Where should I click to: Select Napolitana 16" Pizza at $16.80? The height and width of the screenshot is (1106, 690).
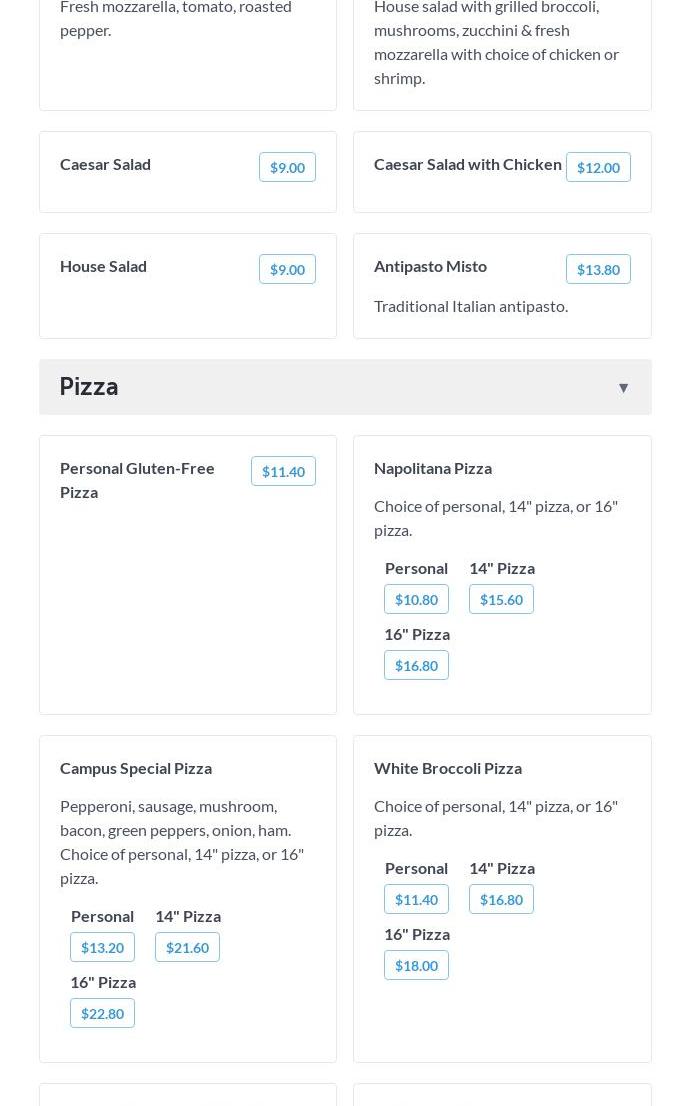[x=416, y=665]
